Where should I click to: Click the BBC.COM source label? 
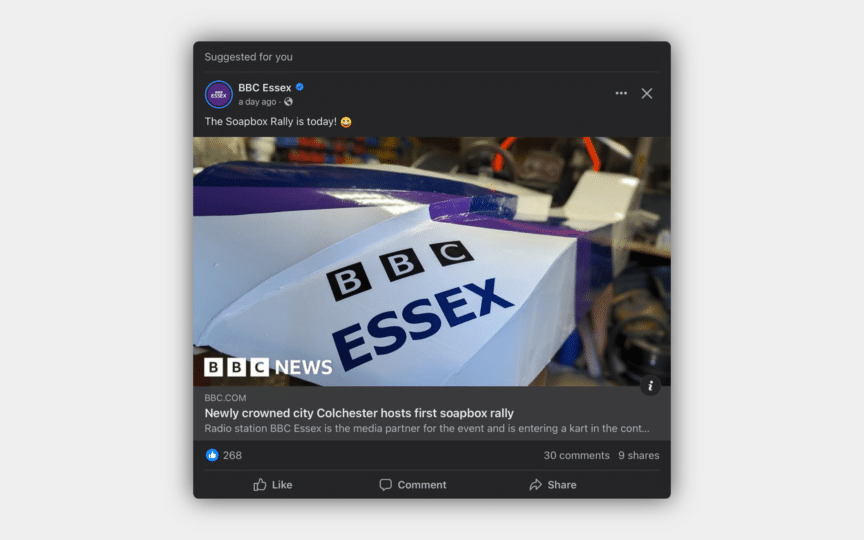click(225, 398)
